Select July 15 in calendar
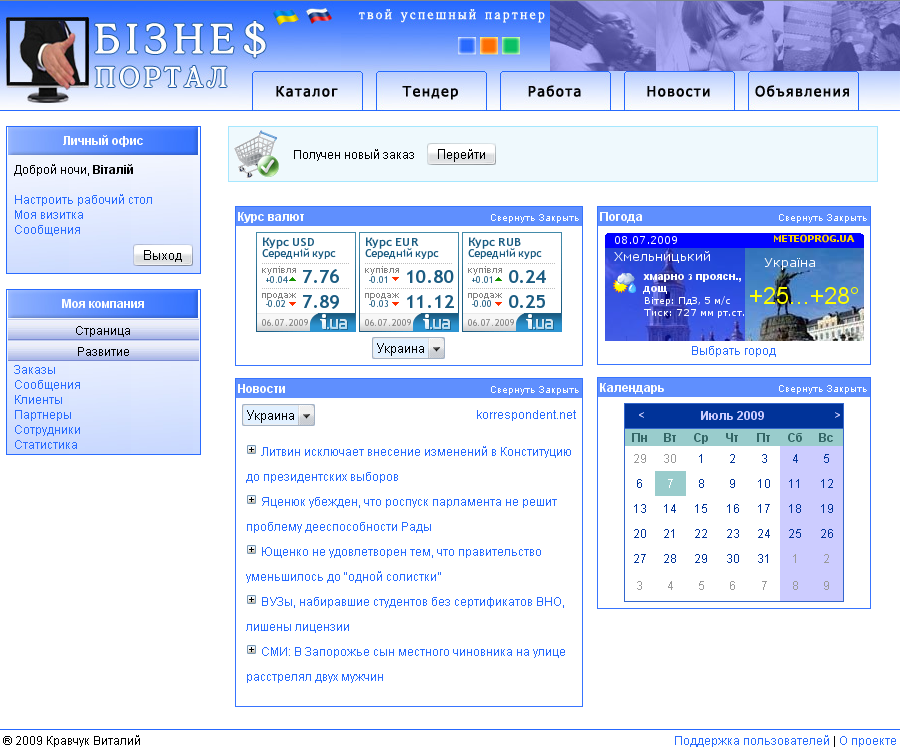The image size is (900, 751). (701, 509)
